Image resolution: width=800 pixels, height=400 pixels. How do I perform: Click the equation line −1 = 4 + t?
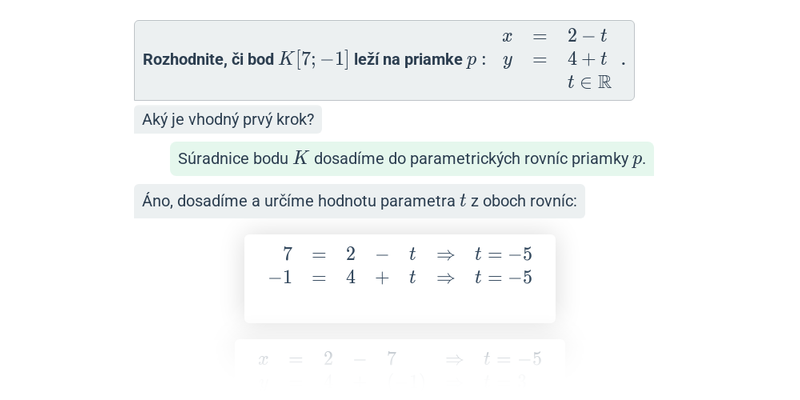(342, 278)
